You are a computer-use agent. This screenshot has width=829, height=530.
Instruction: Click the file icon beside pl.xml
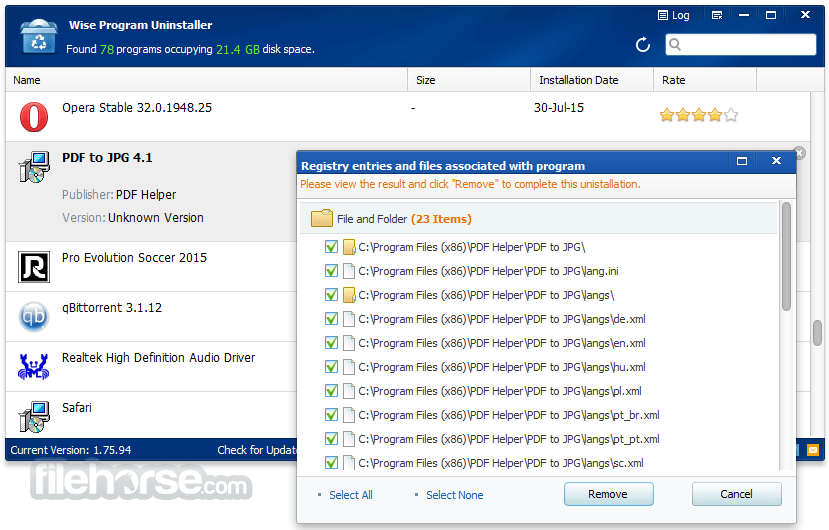click(349, 391)
